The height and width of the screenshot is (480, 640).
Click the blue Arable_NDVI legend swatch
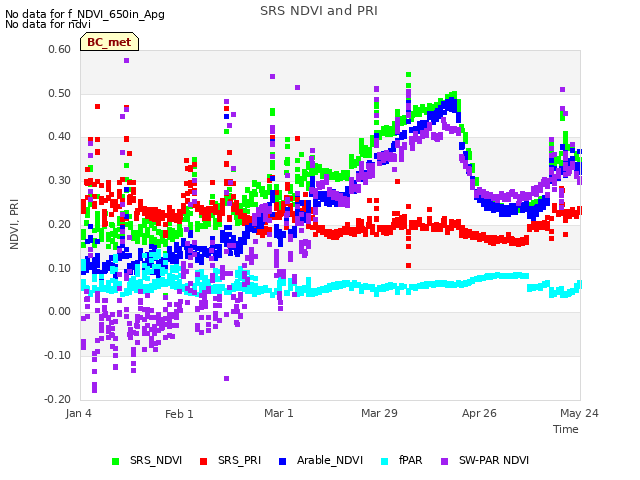pos(282,461)
